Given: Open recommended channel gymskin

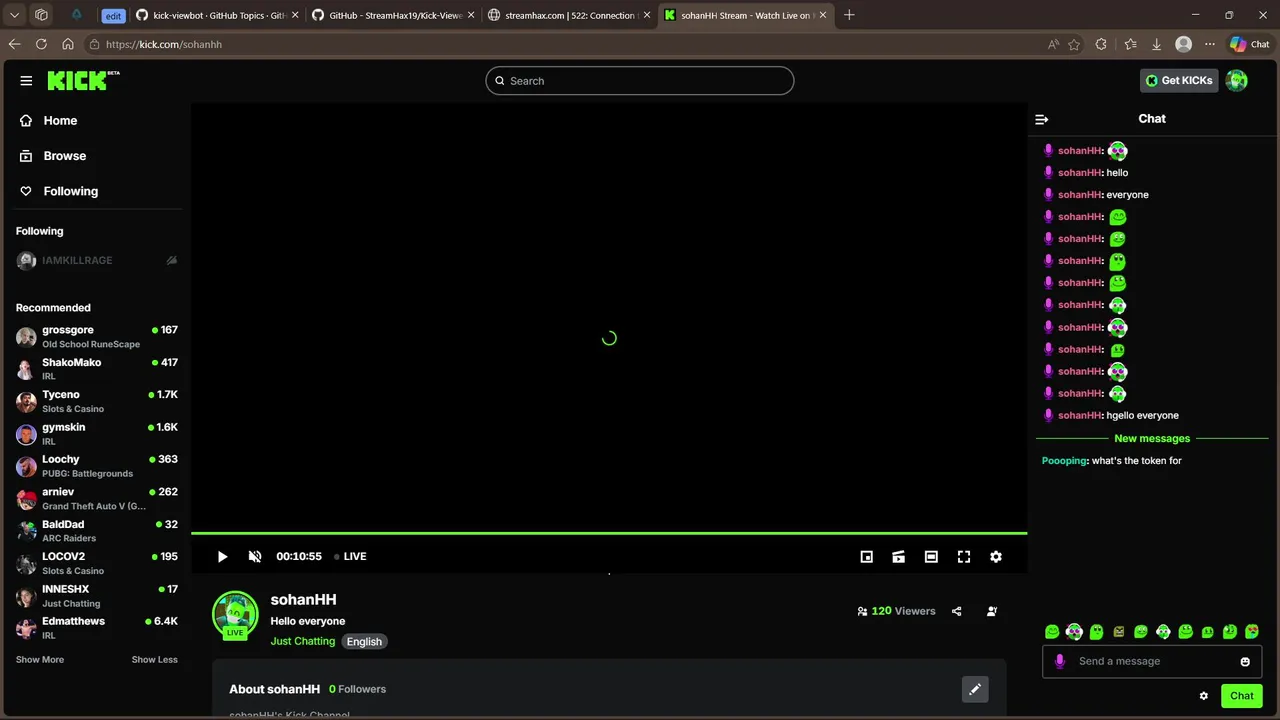Looking at the screenshot, I should tap(97, 433).
